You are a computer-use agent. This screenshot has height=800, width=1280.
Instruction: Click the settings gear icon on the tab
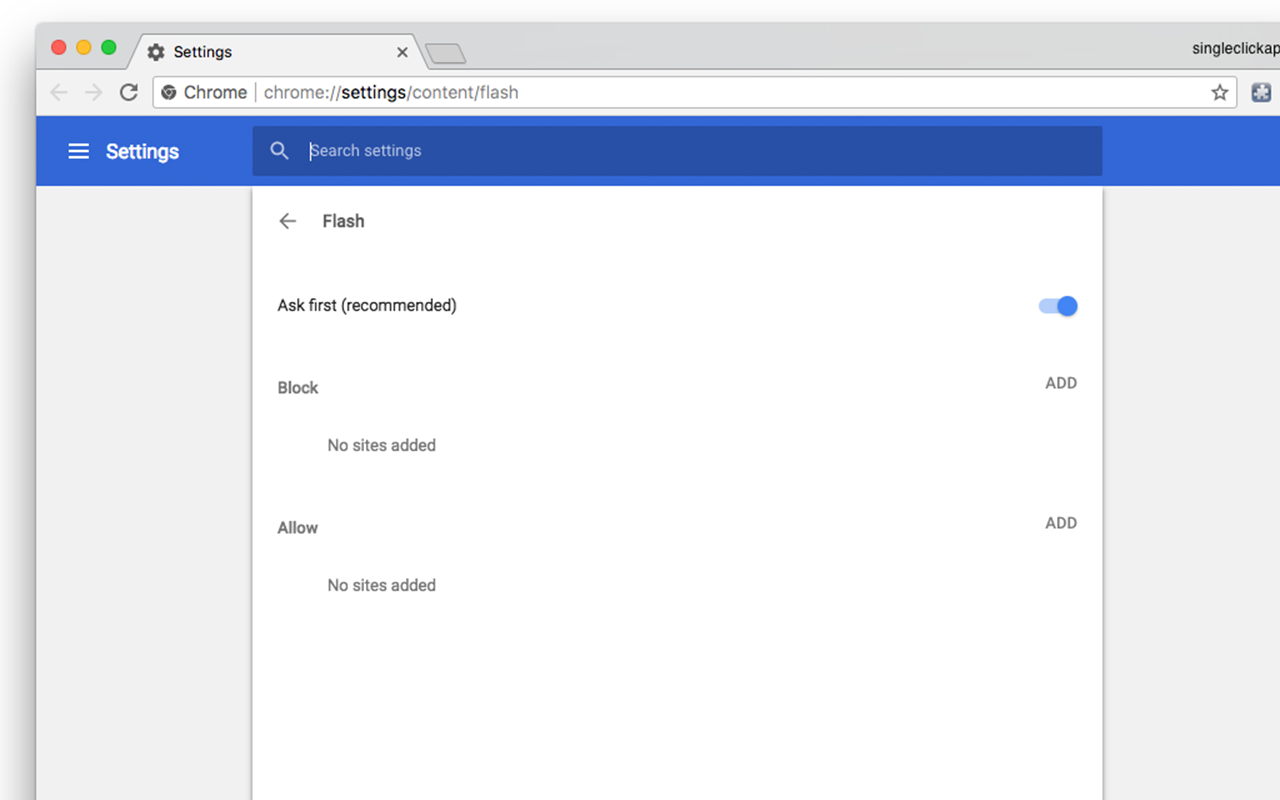click(x=155, y=51)
